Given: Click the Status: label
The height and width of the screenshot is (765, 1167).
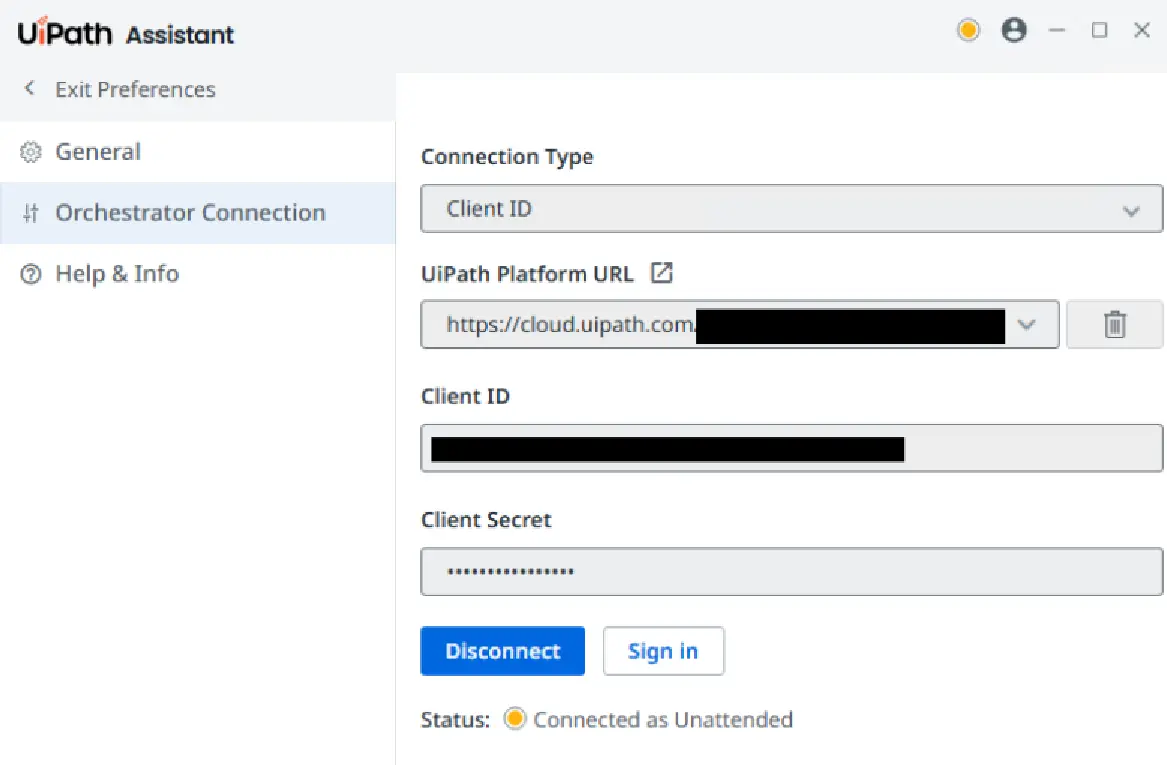Looking at the screenshot, I should coord(455,720).
